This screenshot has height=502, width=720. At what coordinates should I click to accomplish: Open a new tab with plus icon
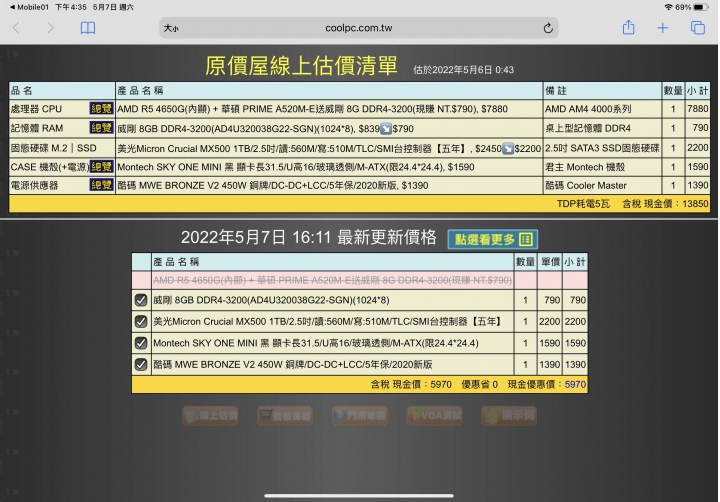[x=662, y=28]
